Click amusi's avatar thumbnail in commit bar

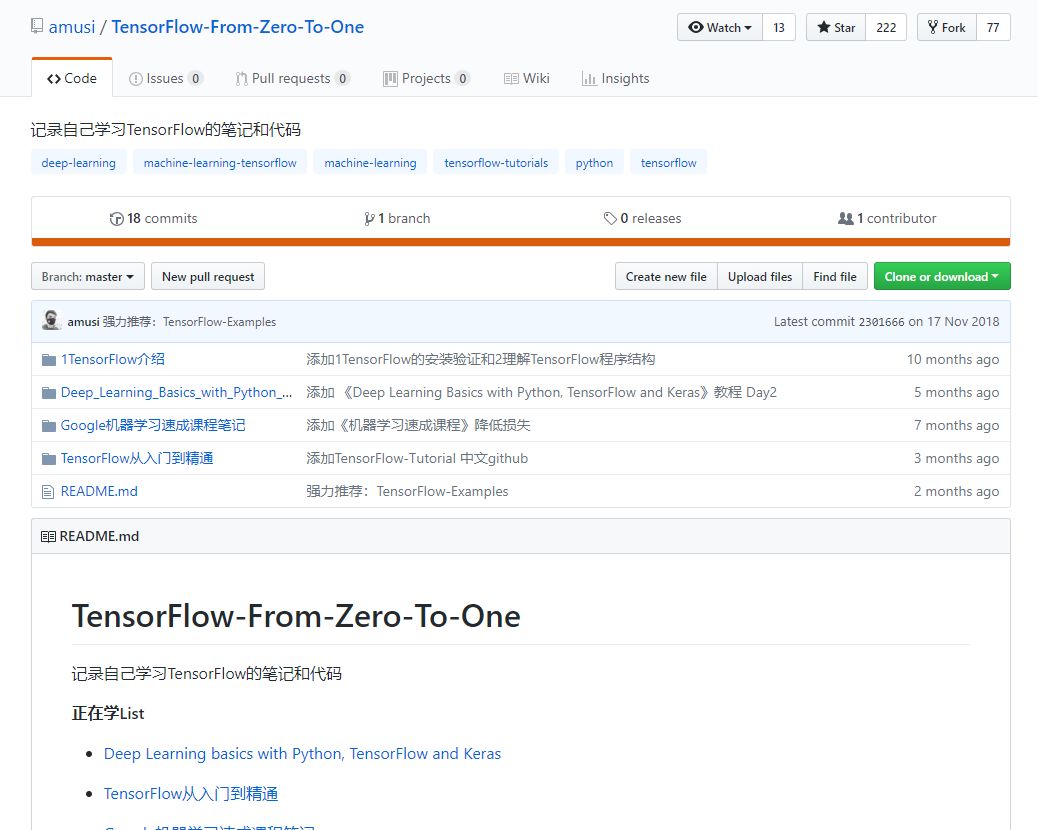pyautogui.click(x=52, y=320)
